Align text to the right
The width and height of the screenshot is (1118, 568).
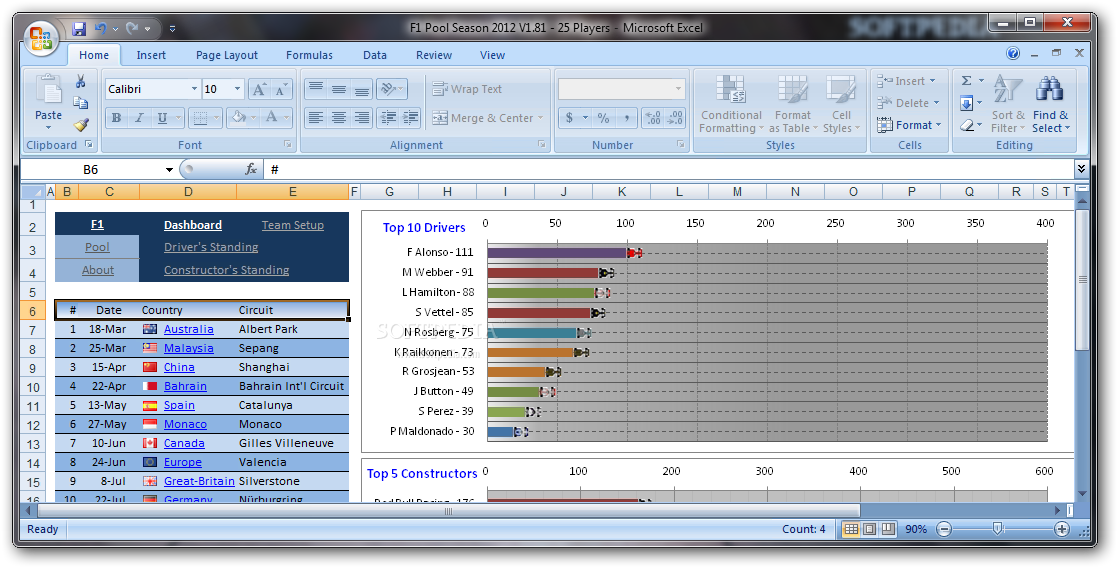pyautogui.click(x=361, y=118)
